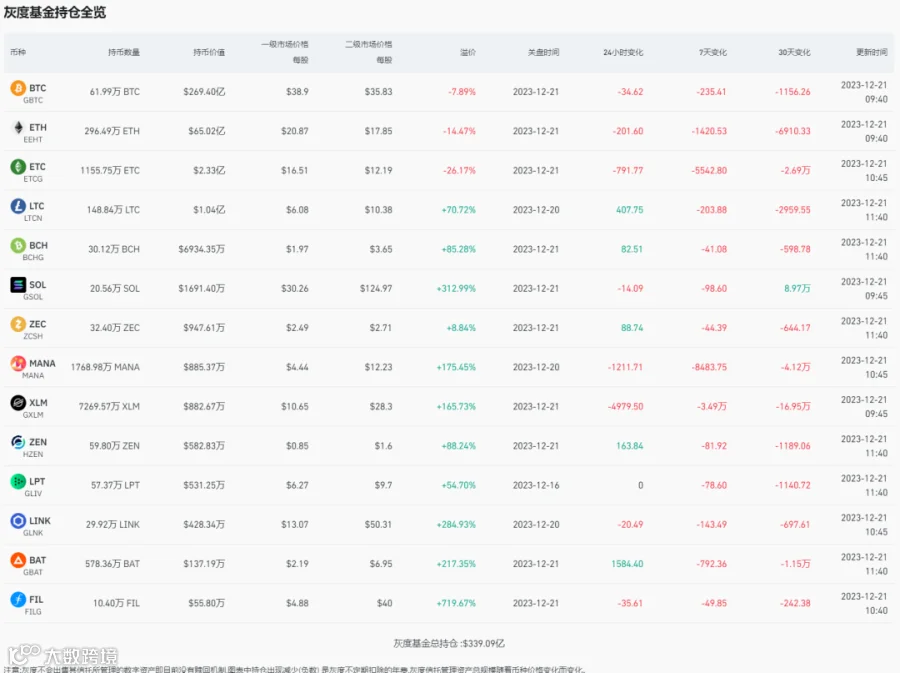The width and height of the screenshot is (900, 673).
Task: Click holdings value 61.99万 BTC
Action: tap(115, 92)
